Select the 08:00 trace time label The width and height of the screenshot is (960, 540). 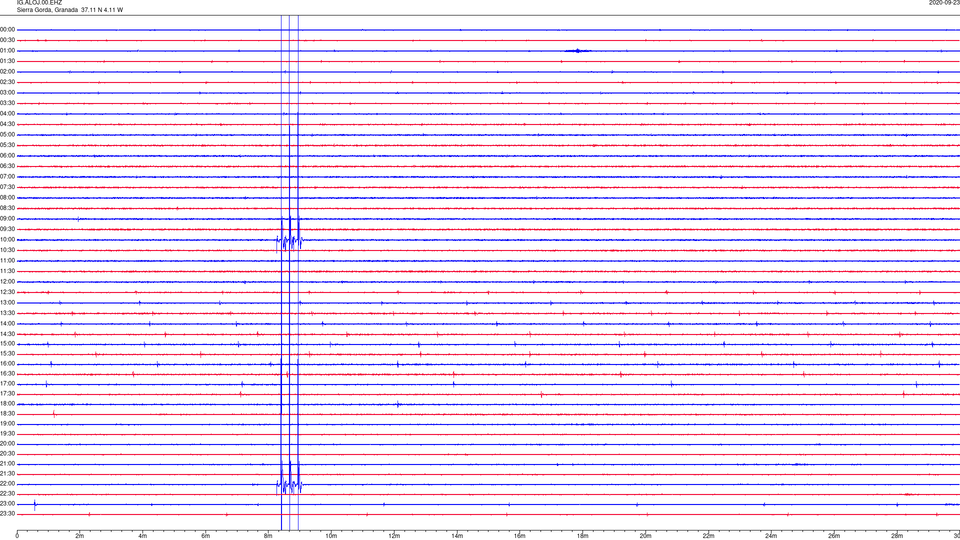click(8, 198)
